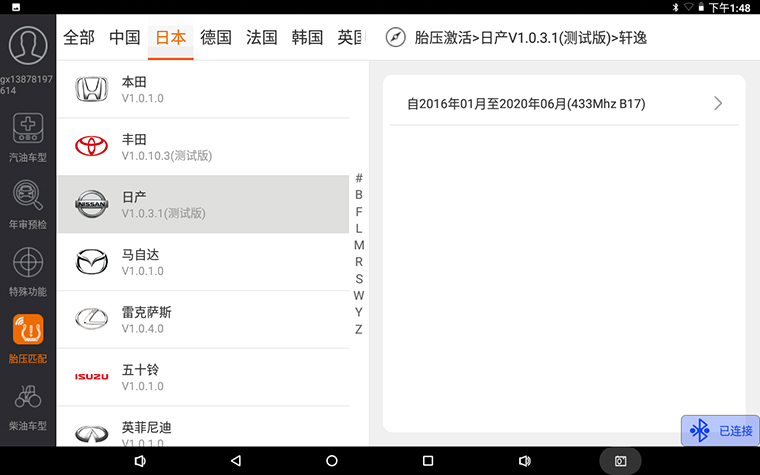
Task: Switch to the 韩国 tab
Action: (x=307, y=37)
